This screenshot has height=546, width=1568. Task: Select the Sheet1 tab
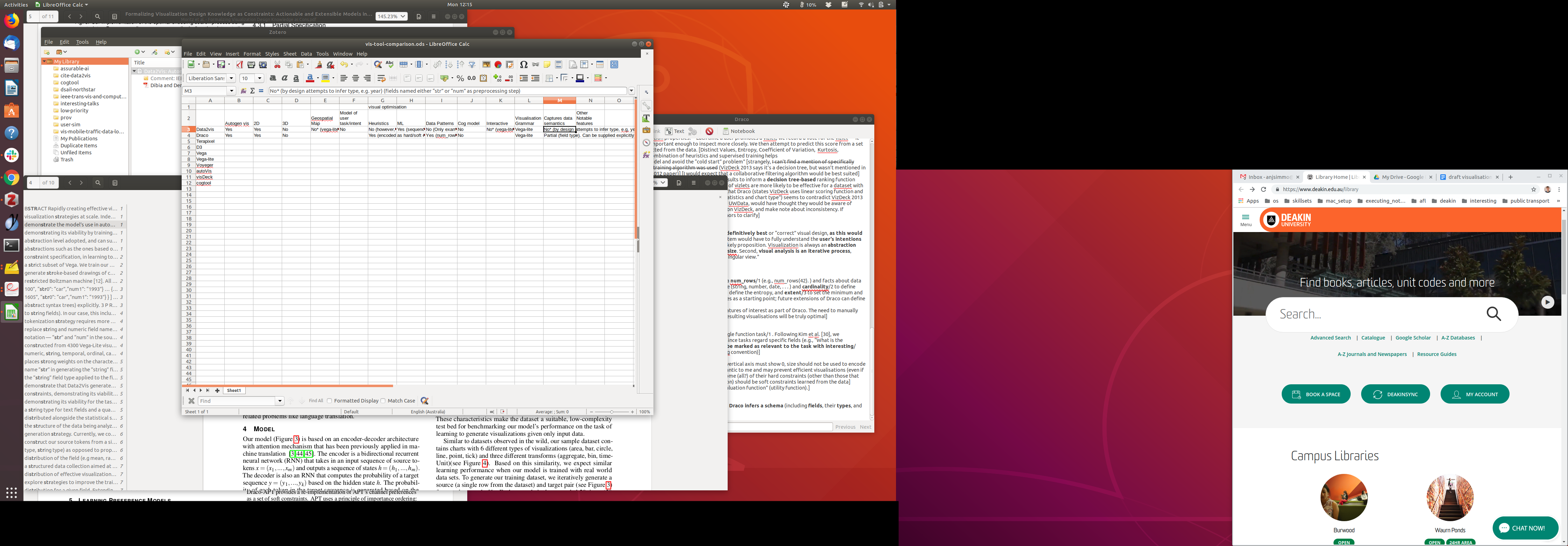tap(234, 391)
